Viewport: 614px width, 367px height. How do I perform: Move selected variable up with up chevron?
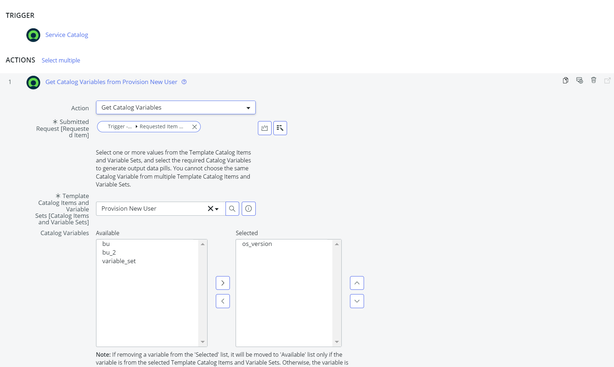click(x=357, y=283)
